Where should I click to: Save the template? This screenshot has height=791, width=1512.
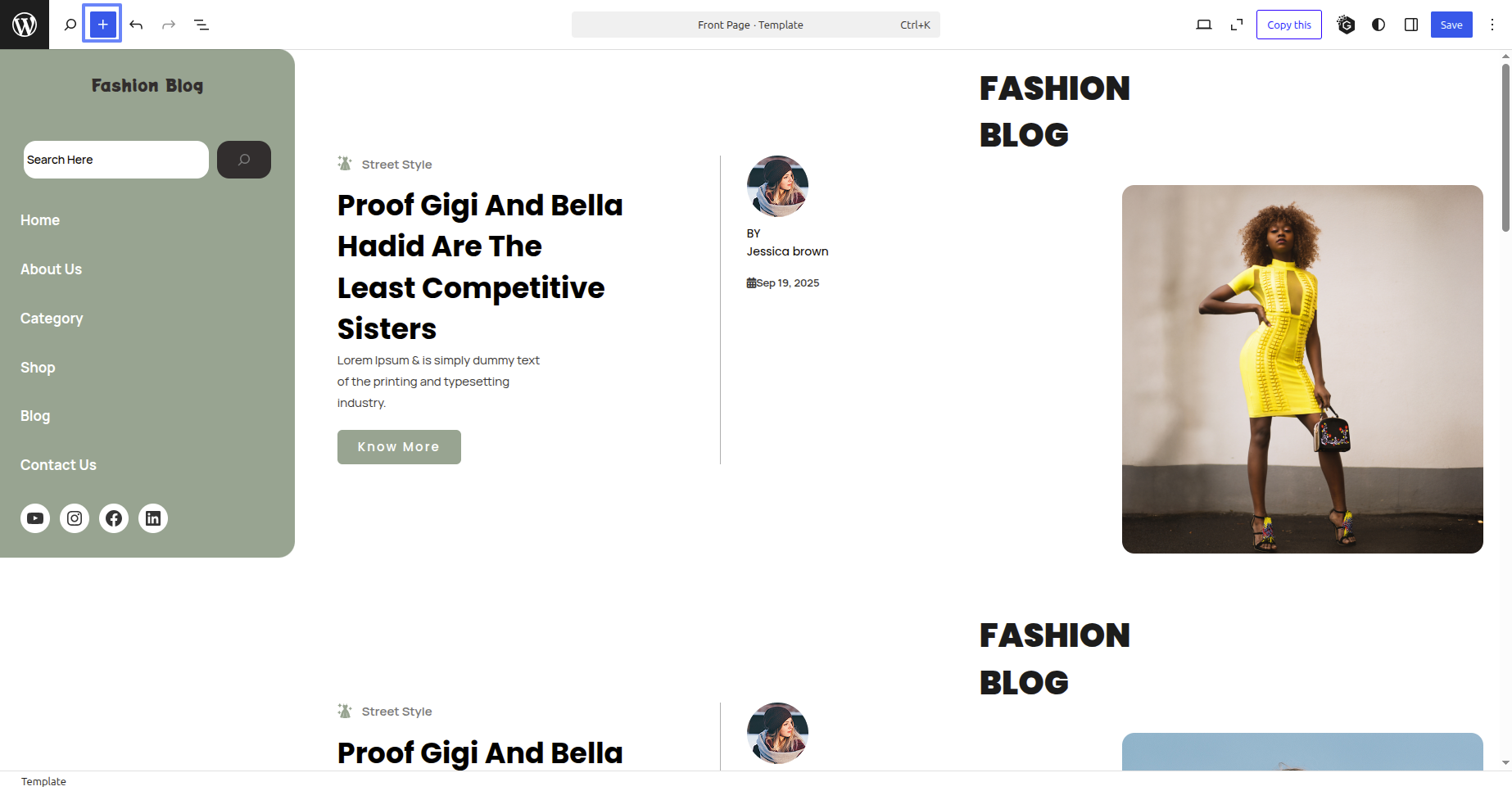[1451, 25]
